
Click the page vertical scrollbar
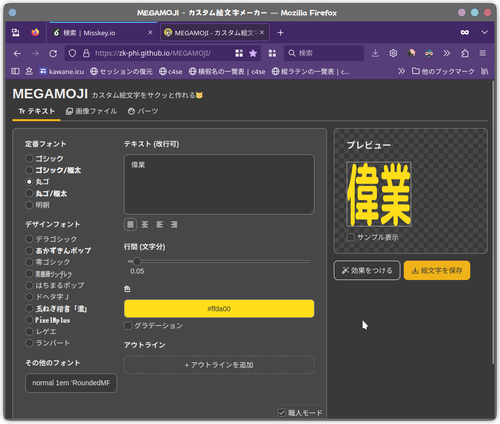[x=493, y=222]
